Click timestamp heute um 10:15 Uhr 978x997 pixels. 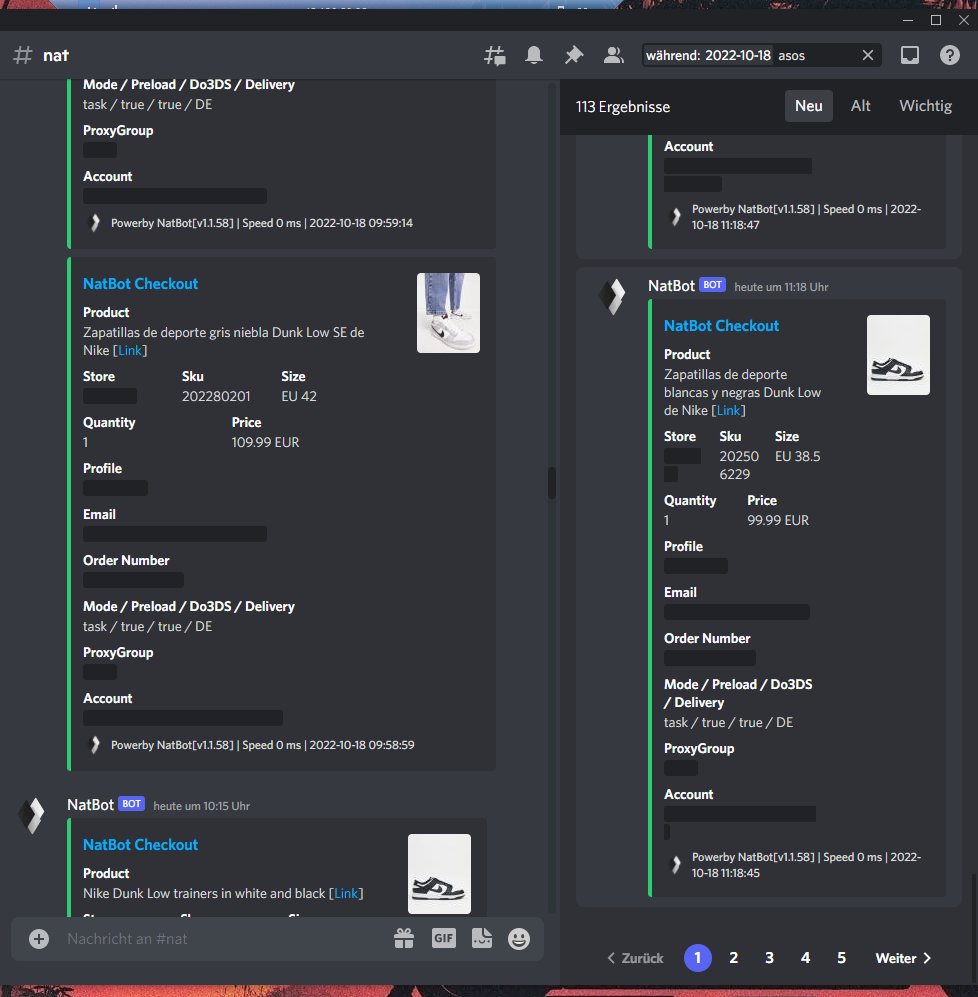tap(202, 806)
